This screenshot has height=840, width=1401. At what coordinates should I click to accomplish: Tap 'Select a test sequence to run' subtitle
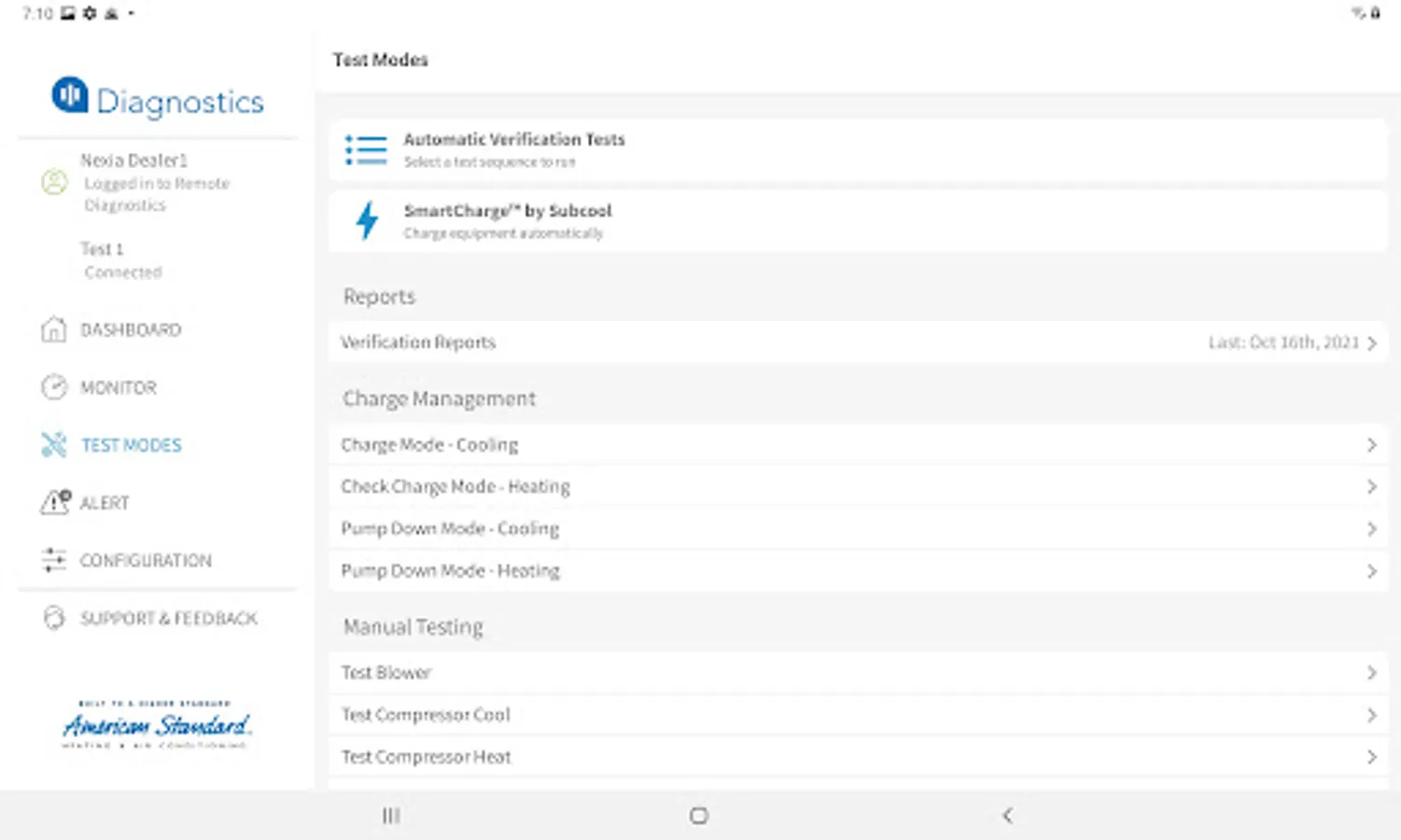pyautogui.click(x=490, y=162)
